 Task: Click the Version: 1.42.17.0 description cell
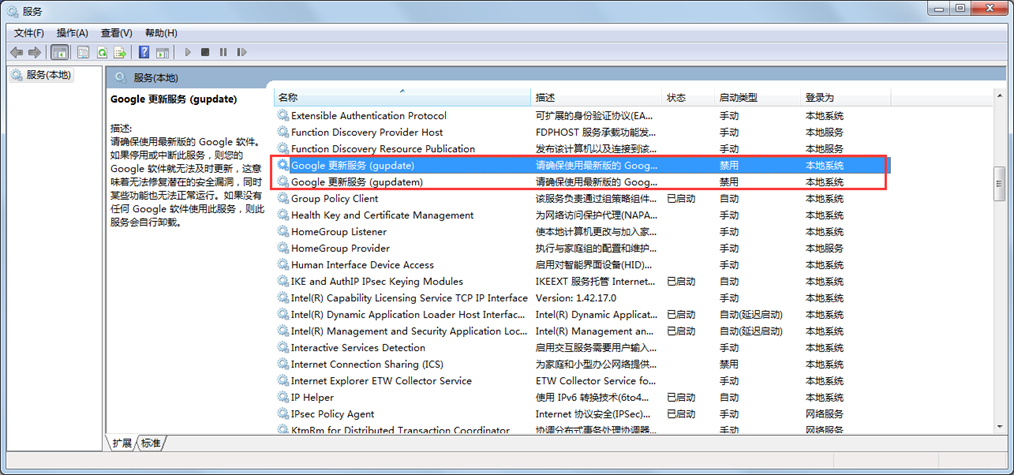click(x=576, y=298)
